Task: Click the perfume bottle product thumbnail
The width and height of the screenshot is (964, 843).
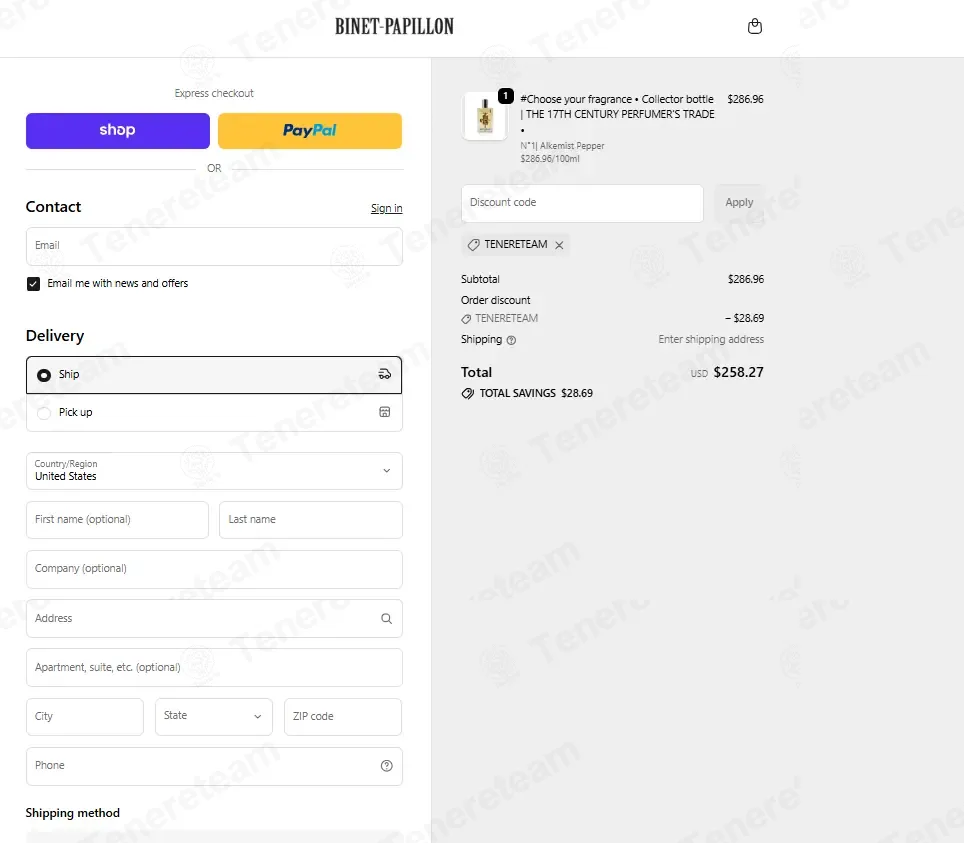Action: click(x=485, y=116)
